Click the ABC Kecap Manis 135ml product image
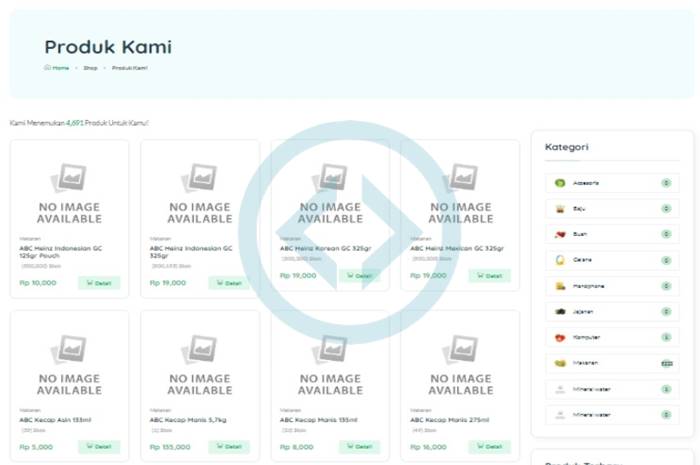The height and width of the screenshot is (465, 700). point(329,365)
